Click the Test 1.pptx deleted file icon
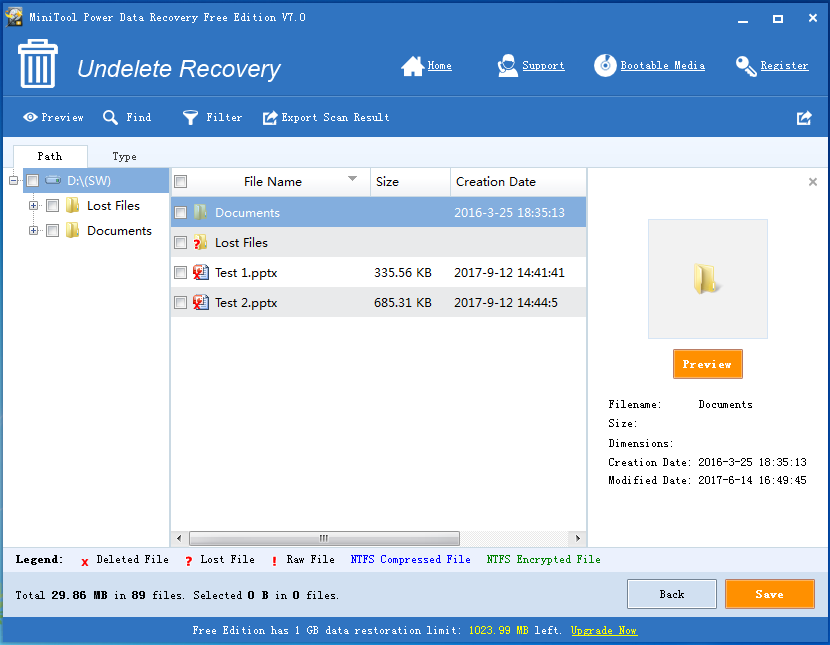This screenshot has width=830, height=645. point(201,272)
